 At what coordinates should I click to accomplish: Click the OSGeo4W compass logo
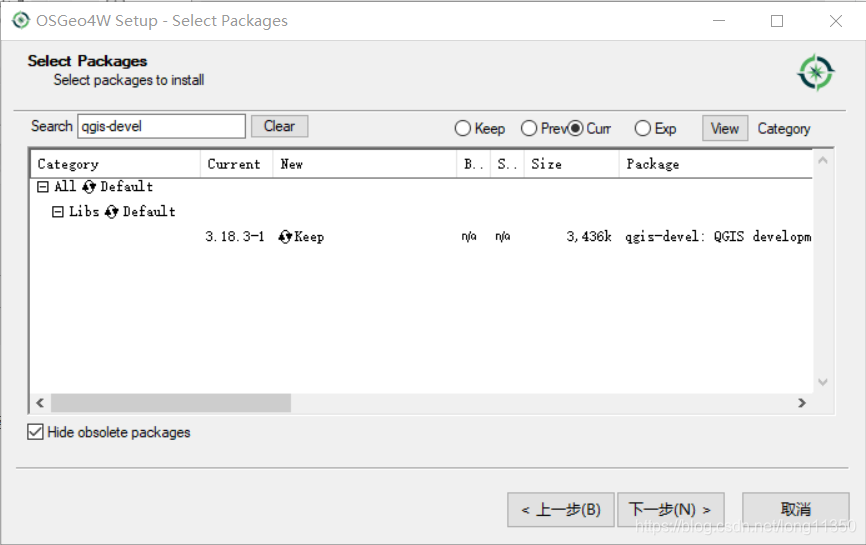coord(816,72)
